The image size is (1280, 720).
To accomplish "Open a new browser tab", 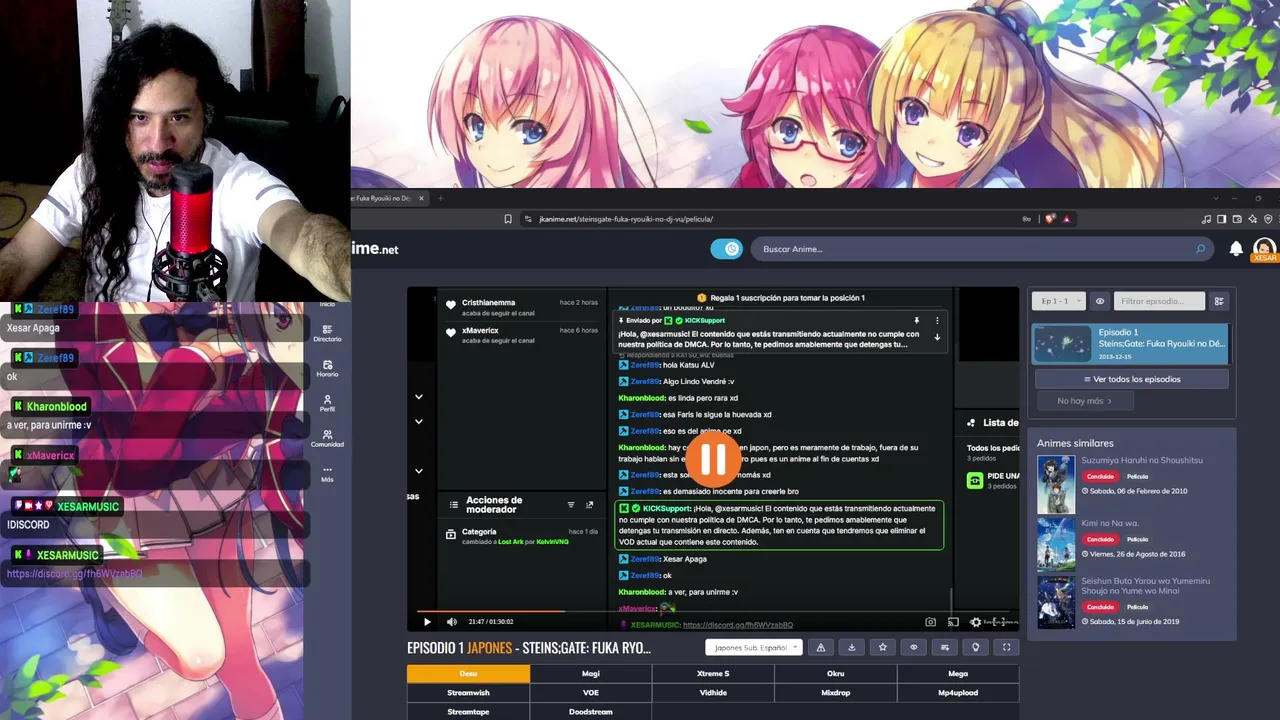I will pos(440,198).
